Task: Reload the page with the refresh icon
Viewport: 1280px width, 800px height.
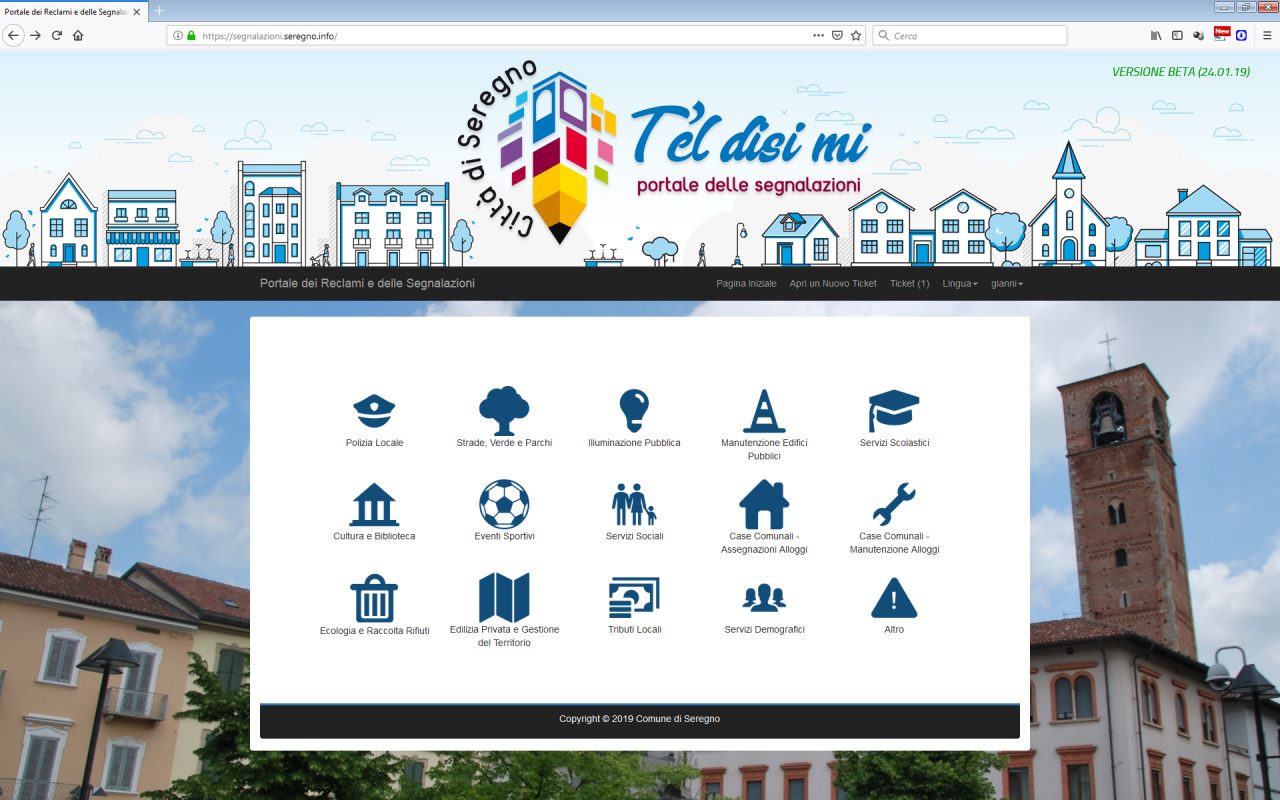Action: (x=57, y=35)
